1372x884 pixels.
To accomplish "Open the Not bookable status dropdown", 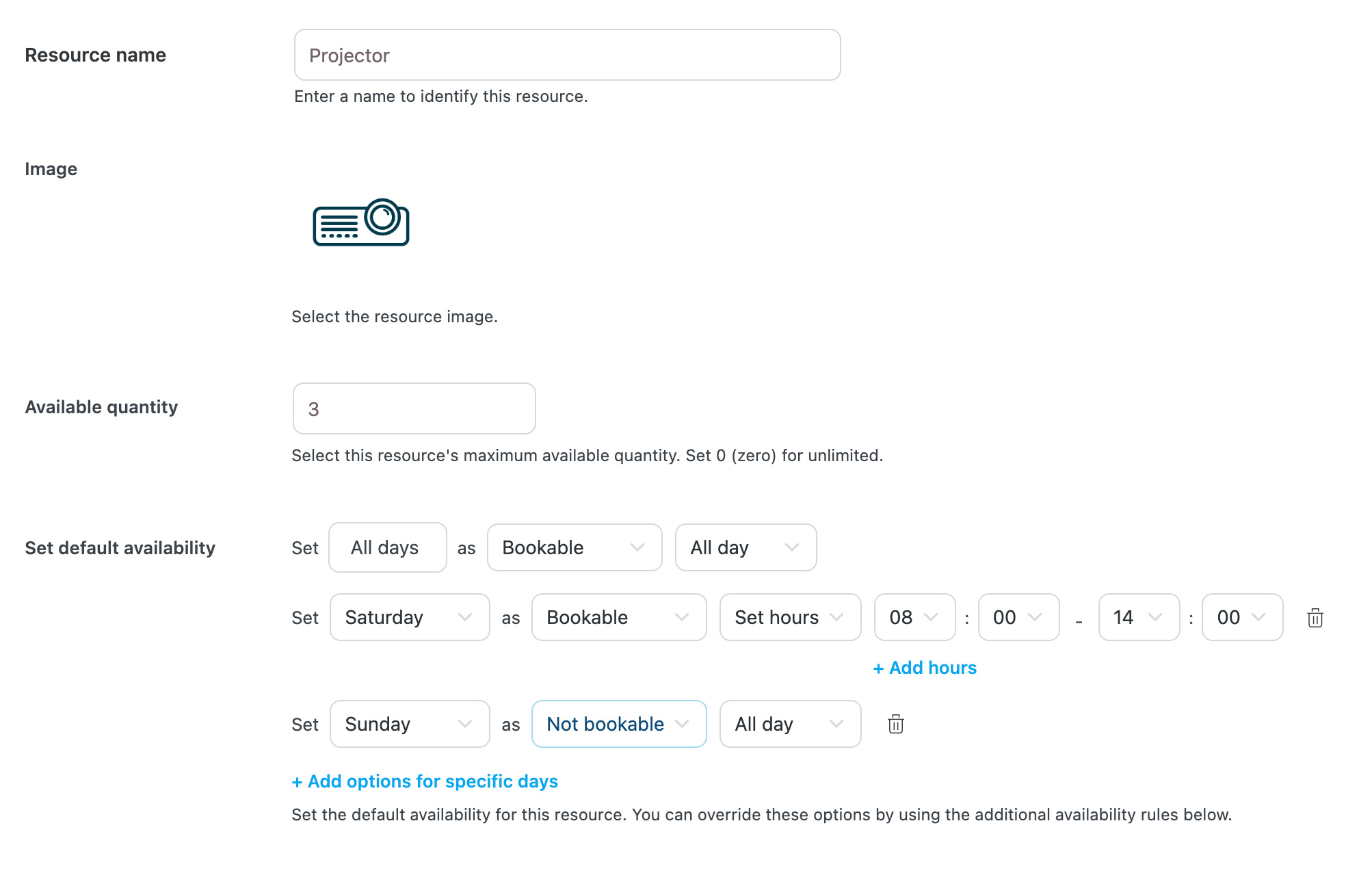I will 618,724.
